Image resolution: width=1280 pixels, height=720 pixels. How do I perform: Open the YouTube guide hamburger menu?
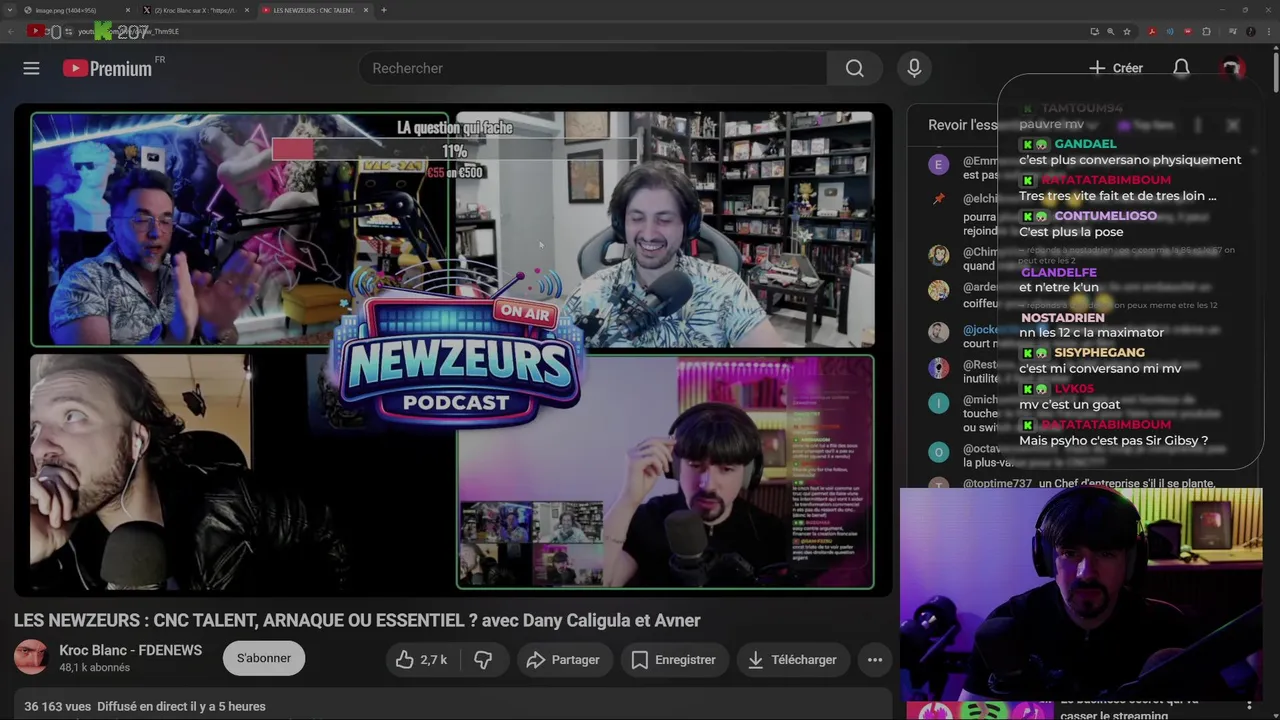pyautogui.click(x=31, y=68)
